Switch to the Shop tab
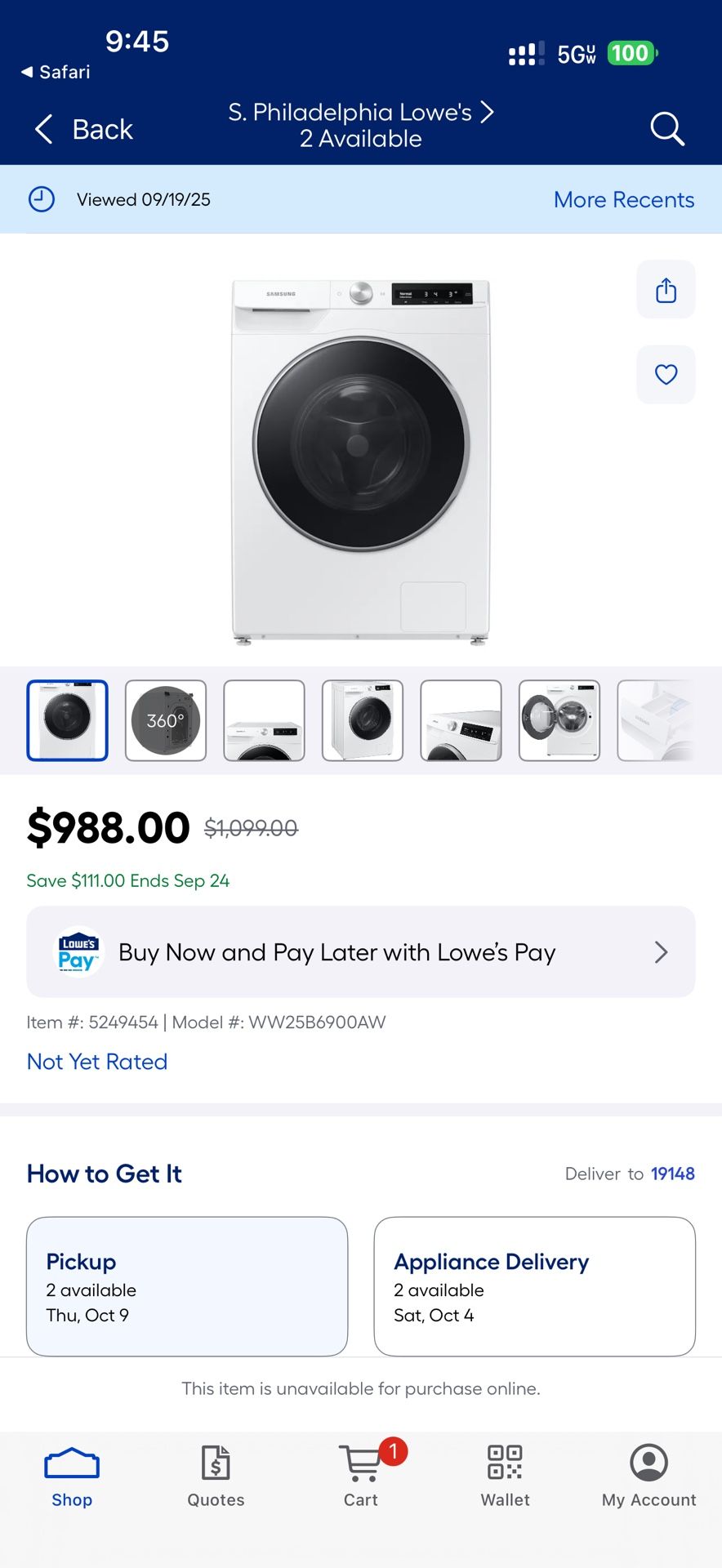 coord(72,1475)
